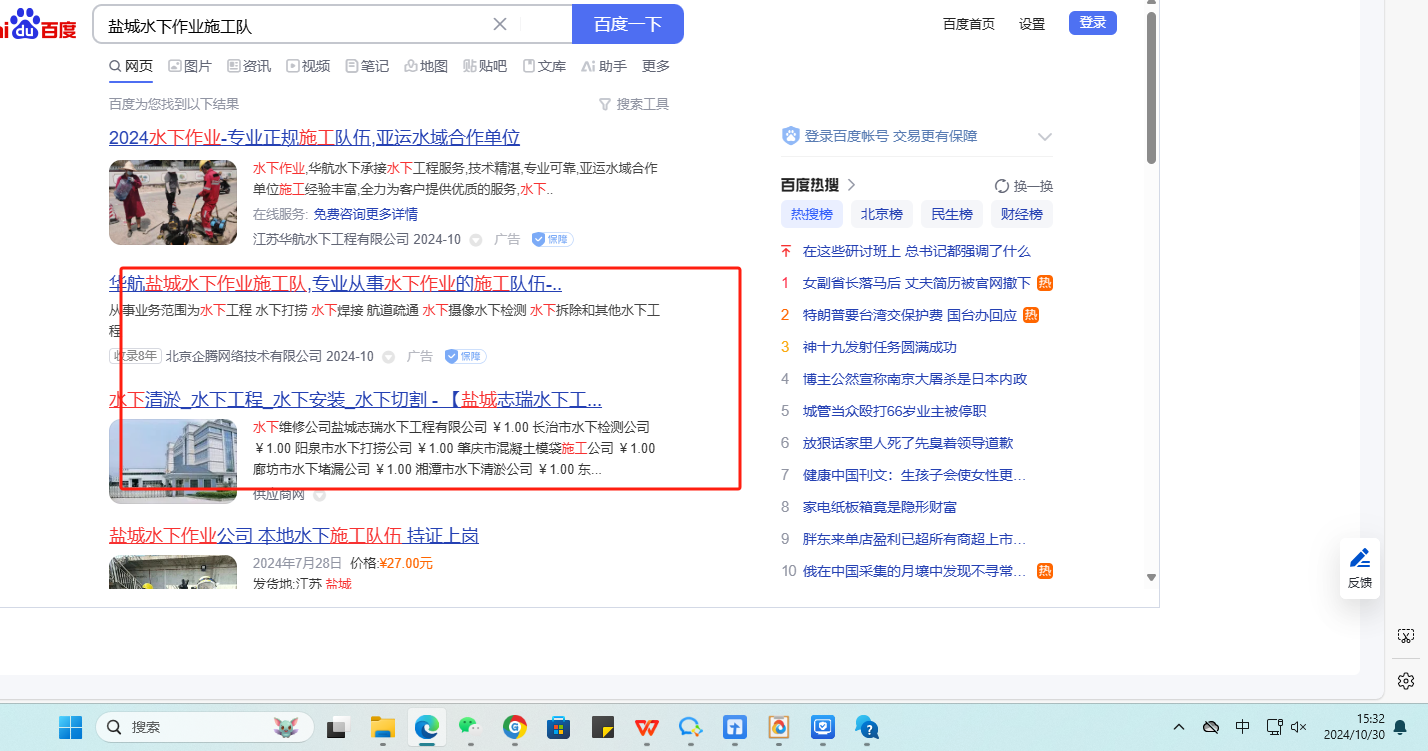The height and width of the screenshot is (751, 1428).
Task: Refresh hot searches with 换一换 icon
Action: point(1002,186)
